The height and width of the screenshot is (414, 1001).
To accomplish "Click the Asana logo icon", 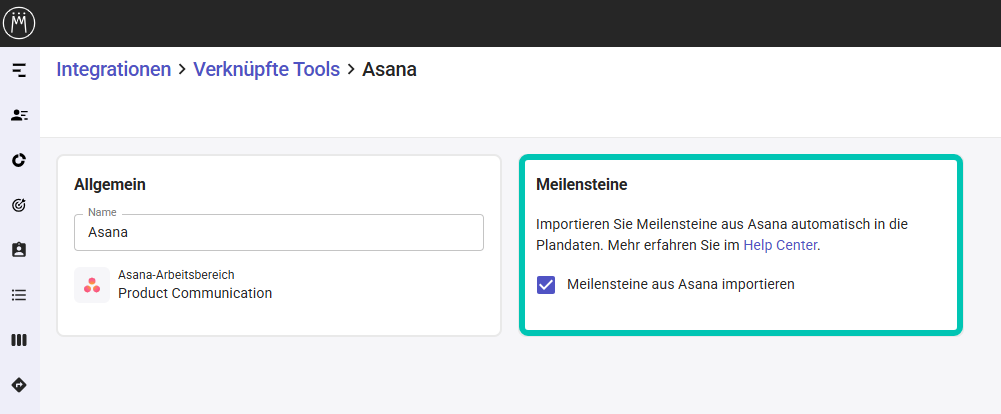I will (x=92, y=285).
